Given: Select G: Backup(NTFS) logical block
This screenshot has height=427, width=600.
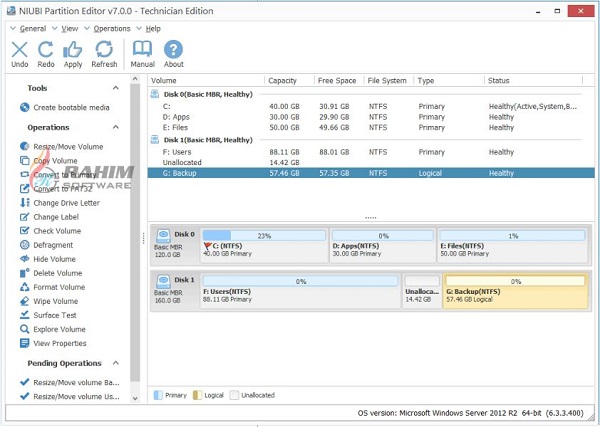Looking at the screenshot, I should pyautogui.click(x=515, y=291).
